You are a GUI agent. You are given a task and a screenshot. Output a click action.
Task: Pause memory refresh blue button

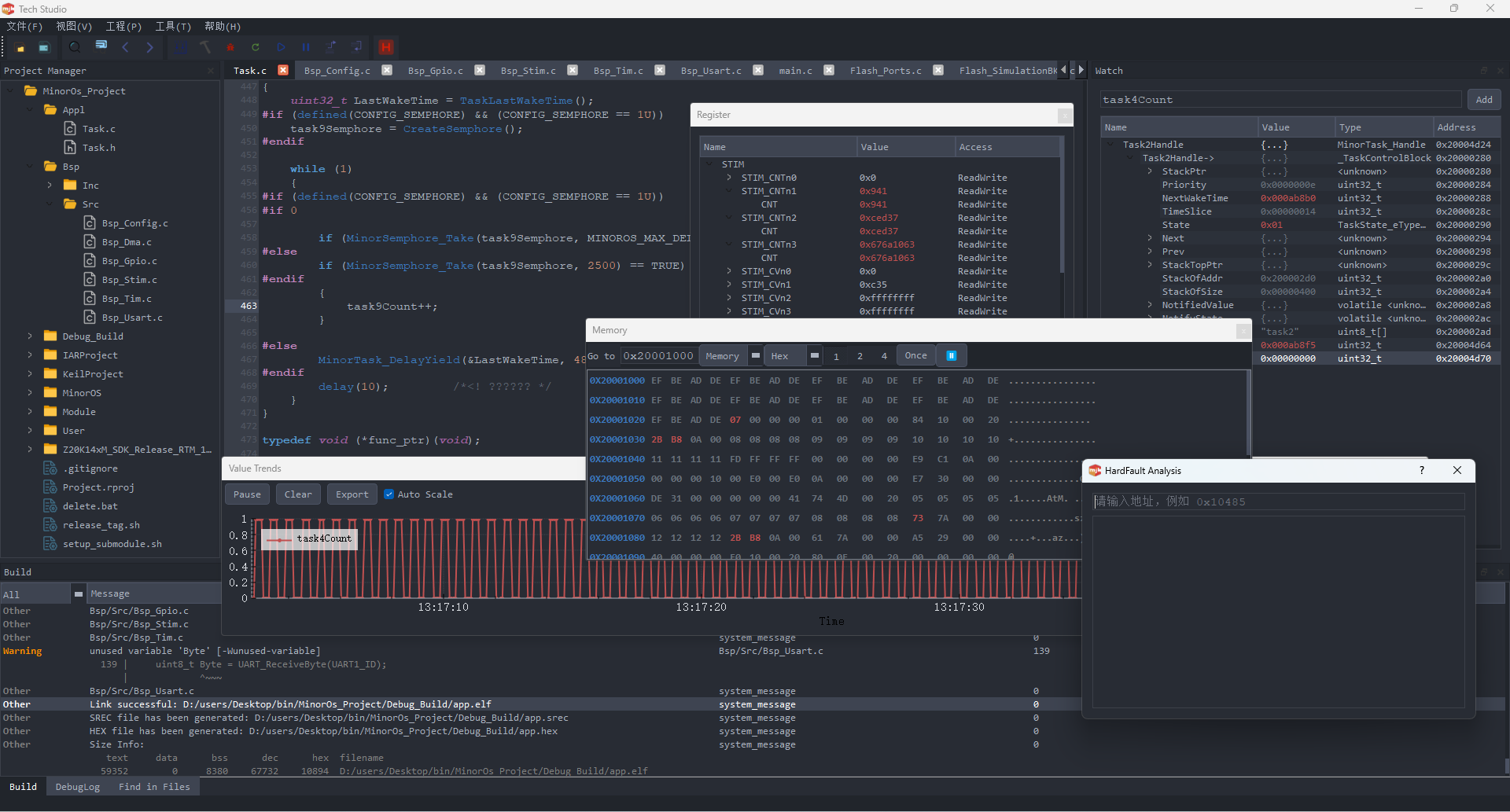point(951,356)
